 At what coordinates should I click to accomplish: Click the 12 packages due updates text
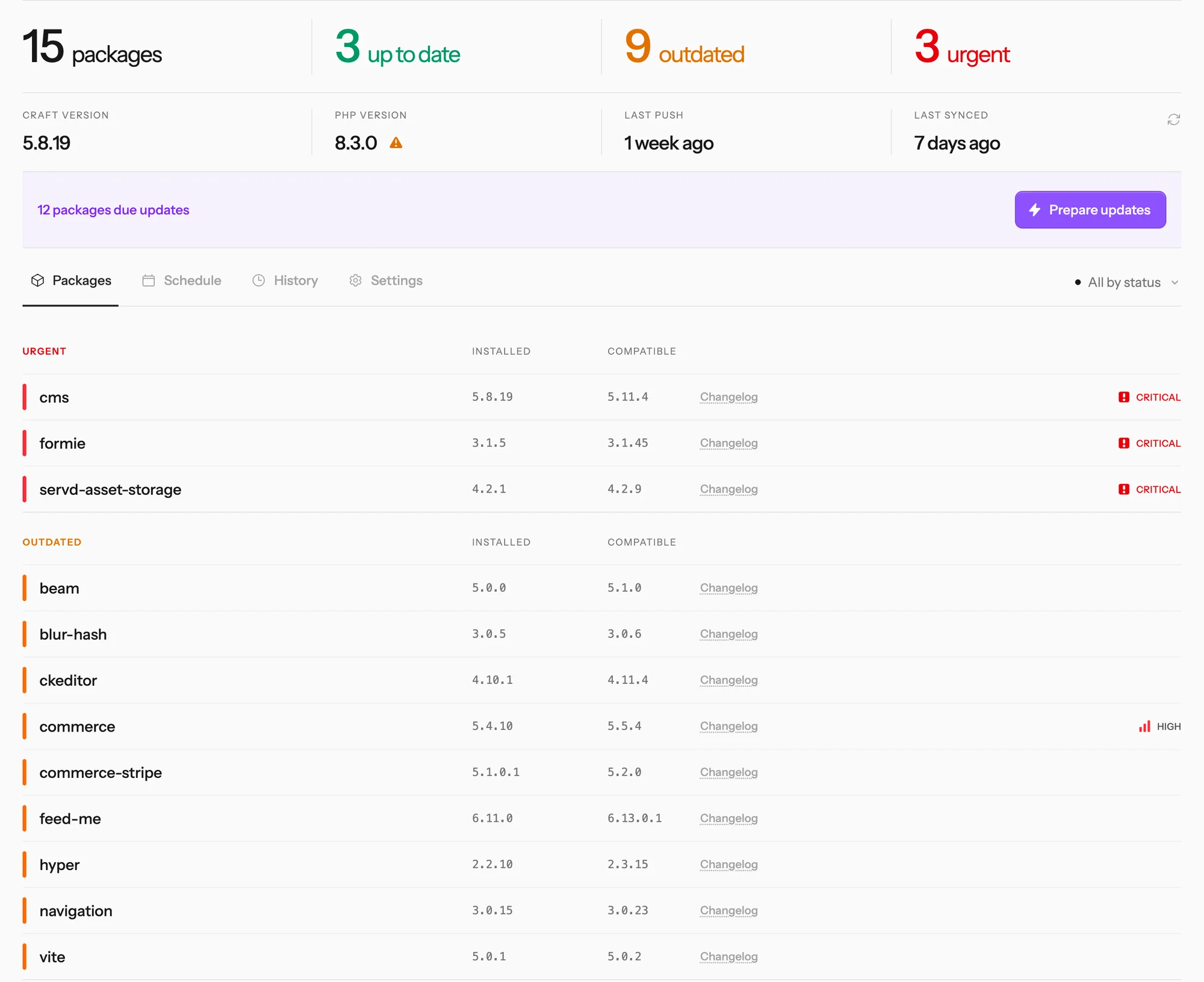pyautogui.click(x=113, y=210)
